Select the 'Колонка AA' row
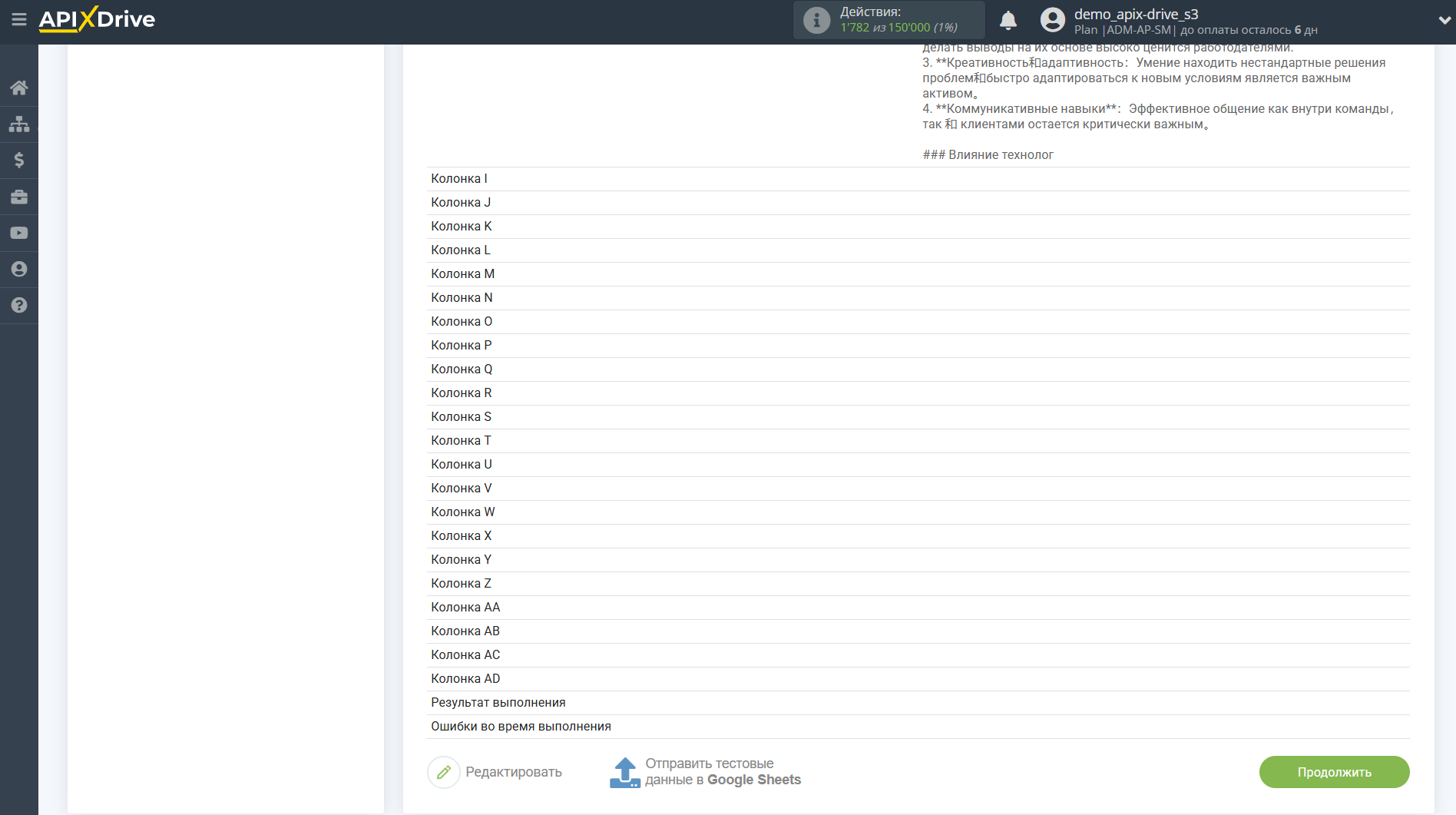 coord(918,608)
